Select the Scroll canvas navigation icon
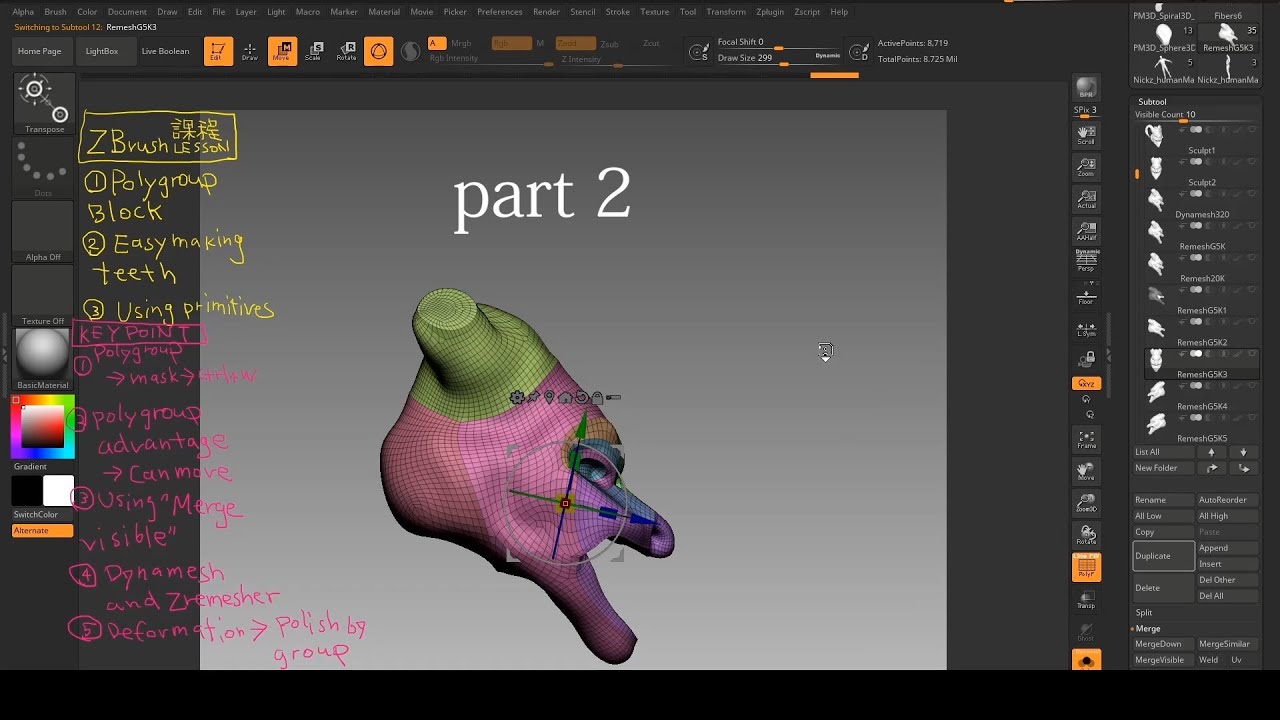Screen dimensions: 1280x720 pos(1086,135)
